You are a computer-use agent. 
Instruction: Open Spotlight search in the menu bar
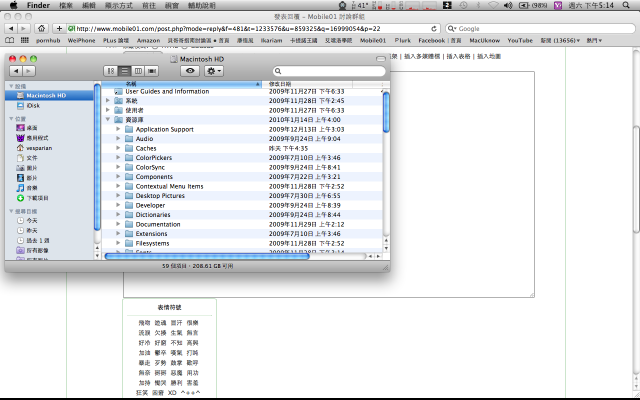click(x=626, y=5)
